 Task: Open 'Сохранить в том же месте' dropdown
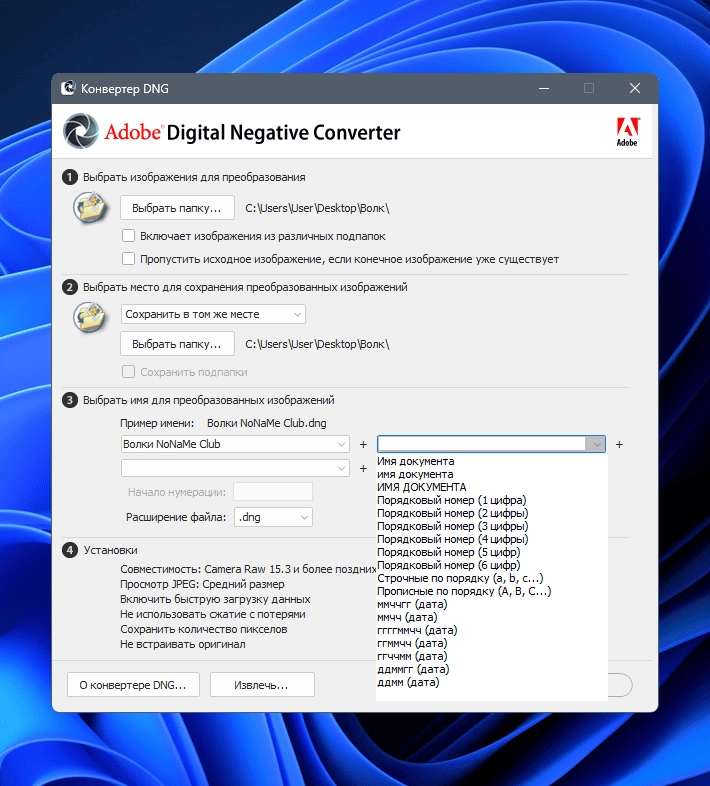pyautogui.click(x=213, y=314)
